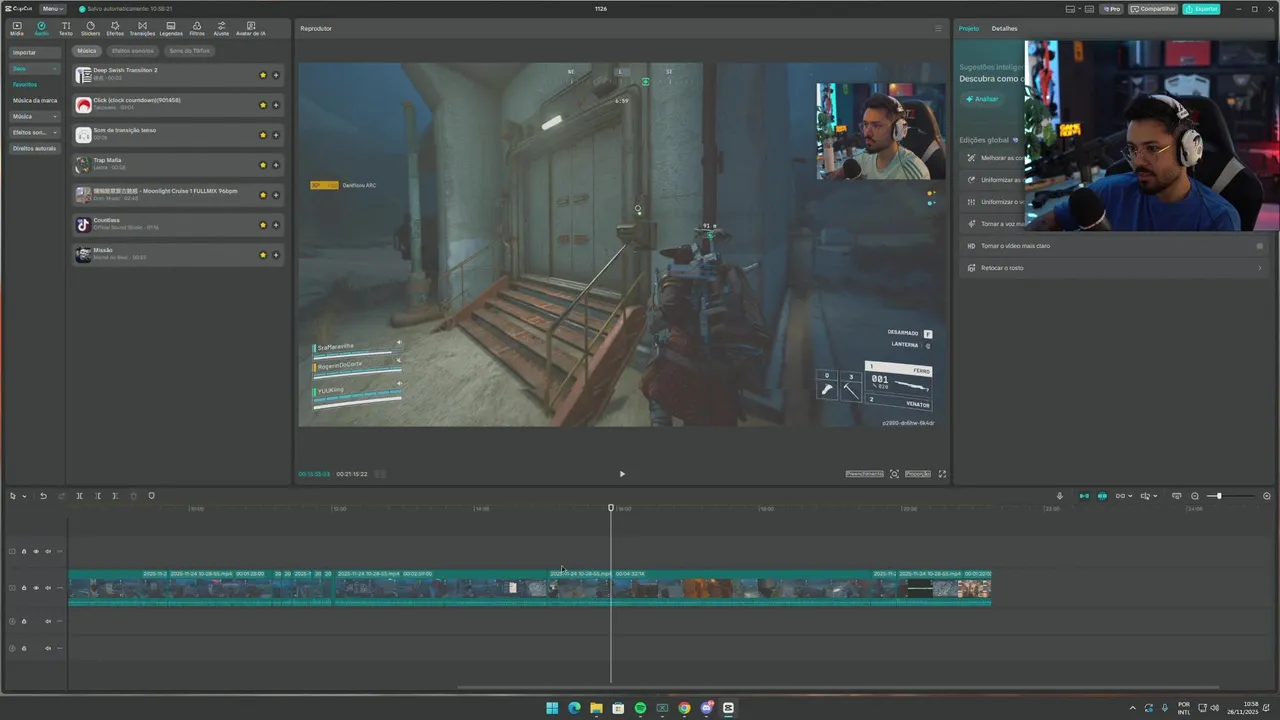The width and height of the screenshot is (1280, 720).
Task: Open the selection tool dropdown arrow
Action: click(24, 496)
